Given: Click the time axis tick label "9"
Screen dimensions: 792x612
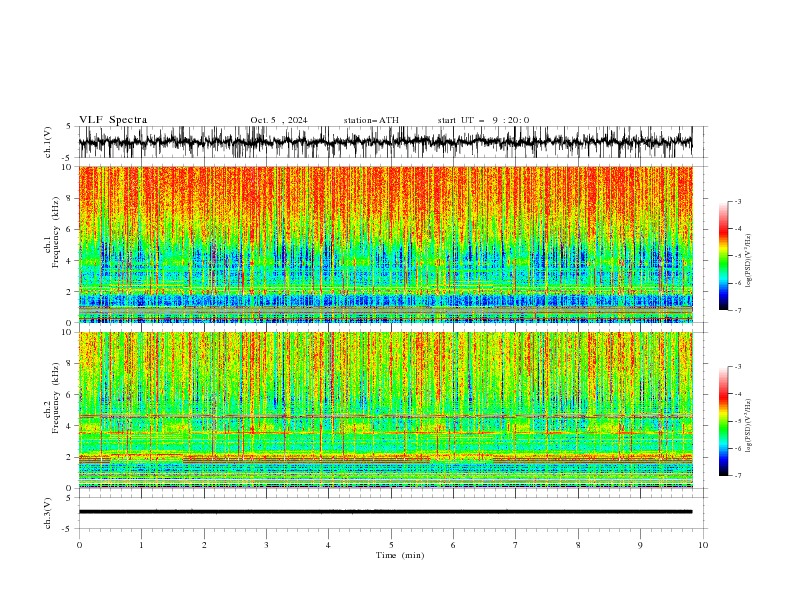Looking at the screenshot, I should click(640, 545).
